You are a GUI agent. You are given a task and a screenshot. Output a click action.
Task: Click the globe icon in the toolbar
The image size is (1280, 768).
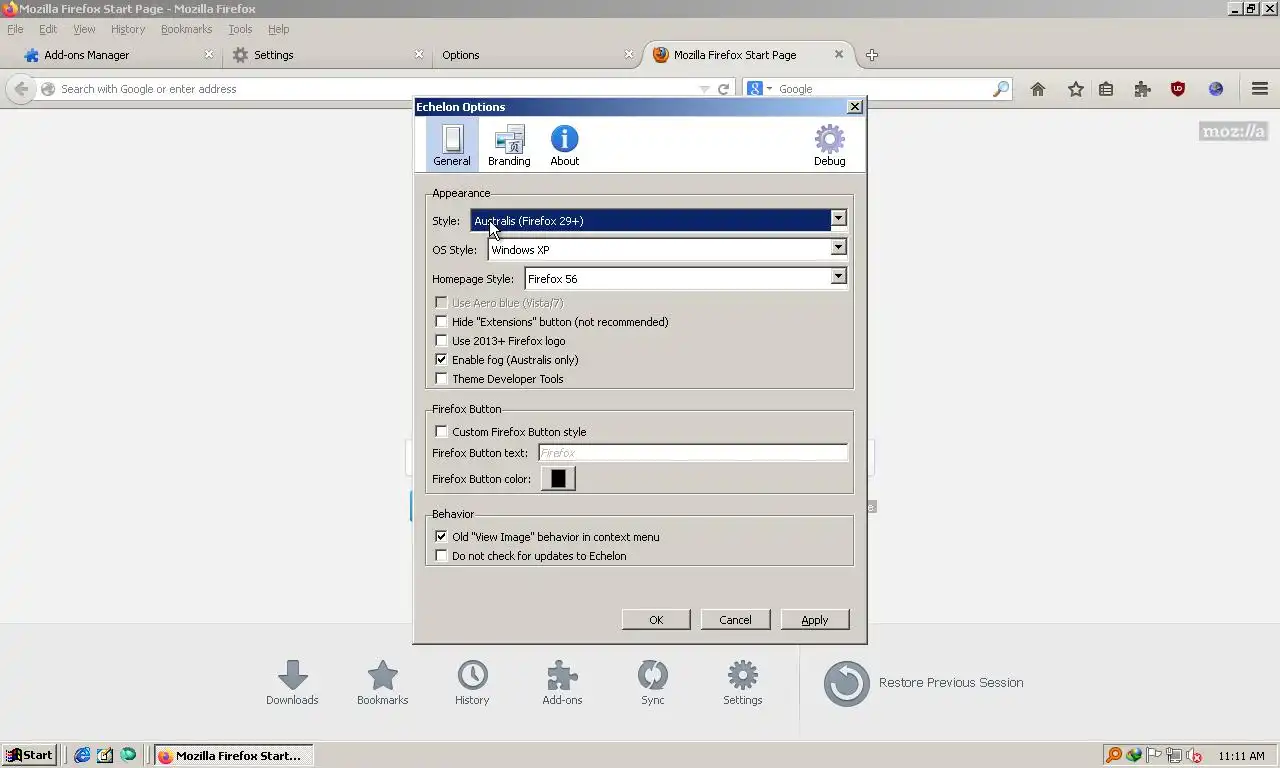(1216, 89)
